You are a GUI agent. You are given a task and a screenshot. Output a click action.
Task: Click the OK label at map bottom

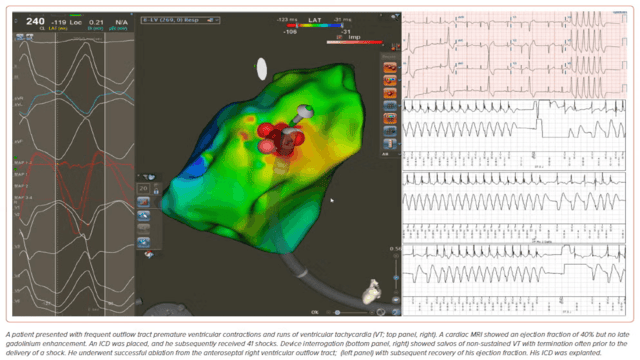(x=315, y=312)
